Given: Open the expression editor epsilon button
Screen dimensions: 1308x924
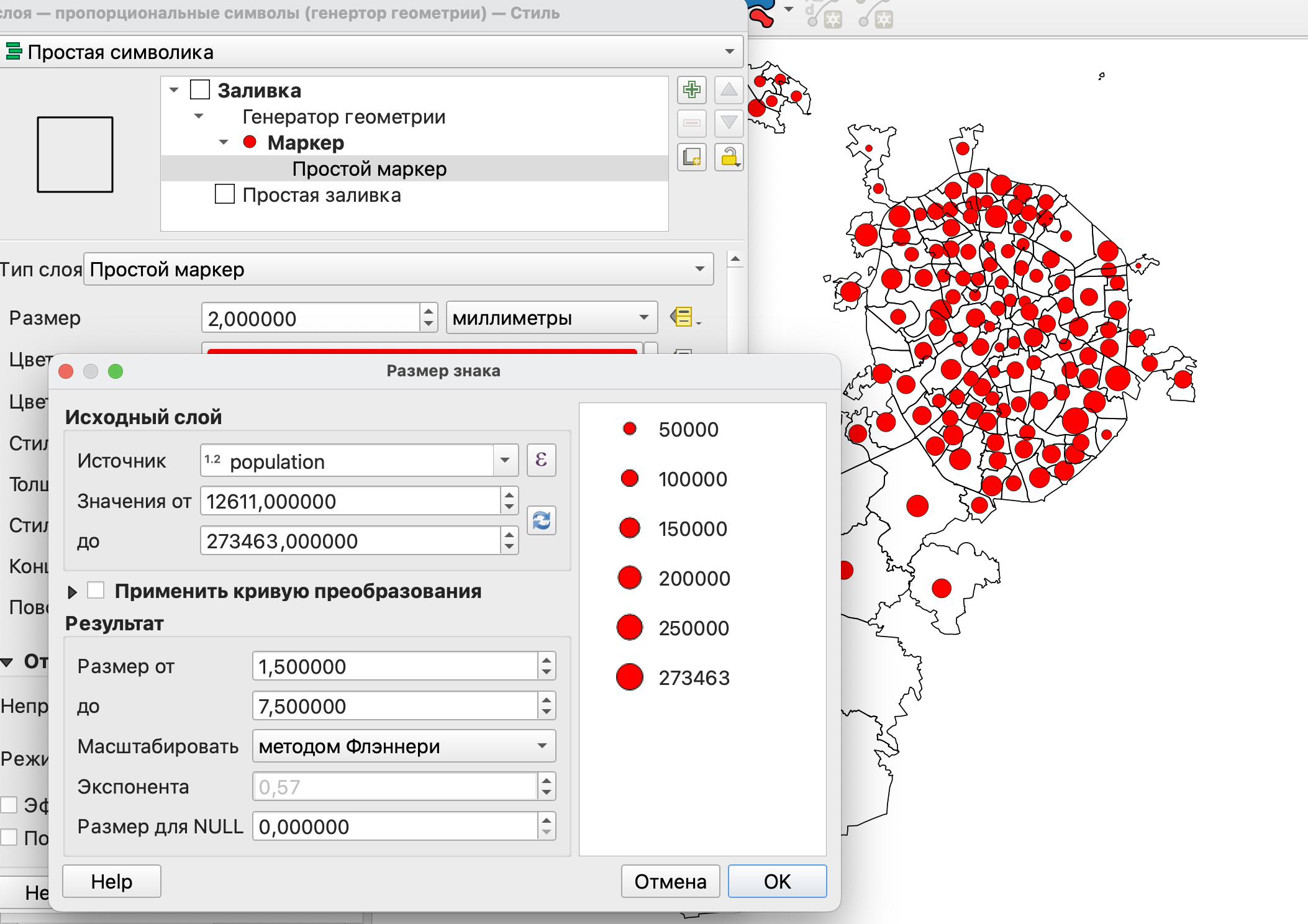Looking at the screenshot, I should (541, 460).
